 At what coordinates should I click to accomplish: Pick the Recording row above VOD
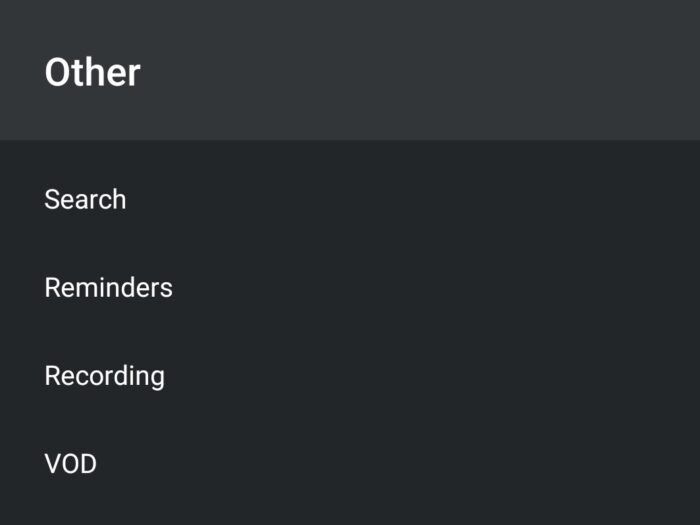(104, 376)
